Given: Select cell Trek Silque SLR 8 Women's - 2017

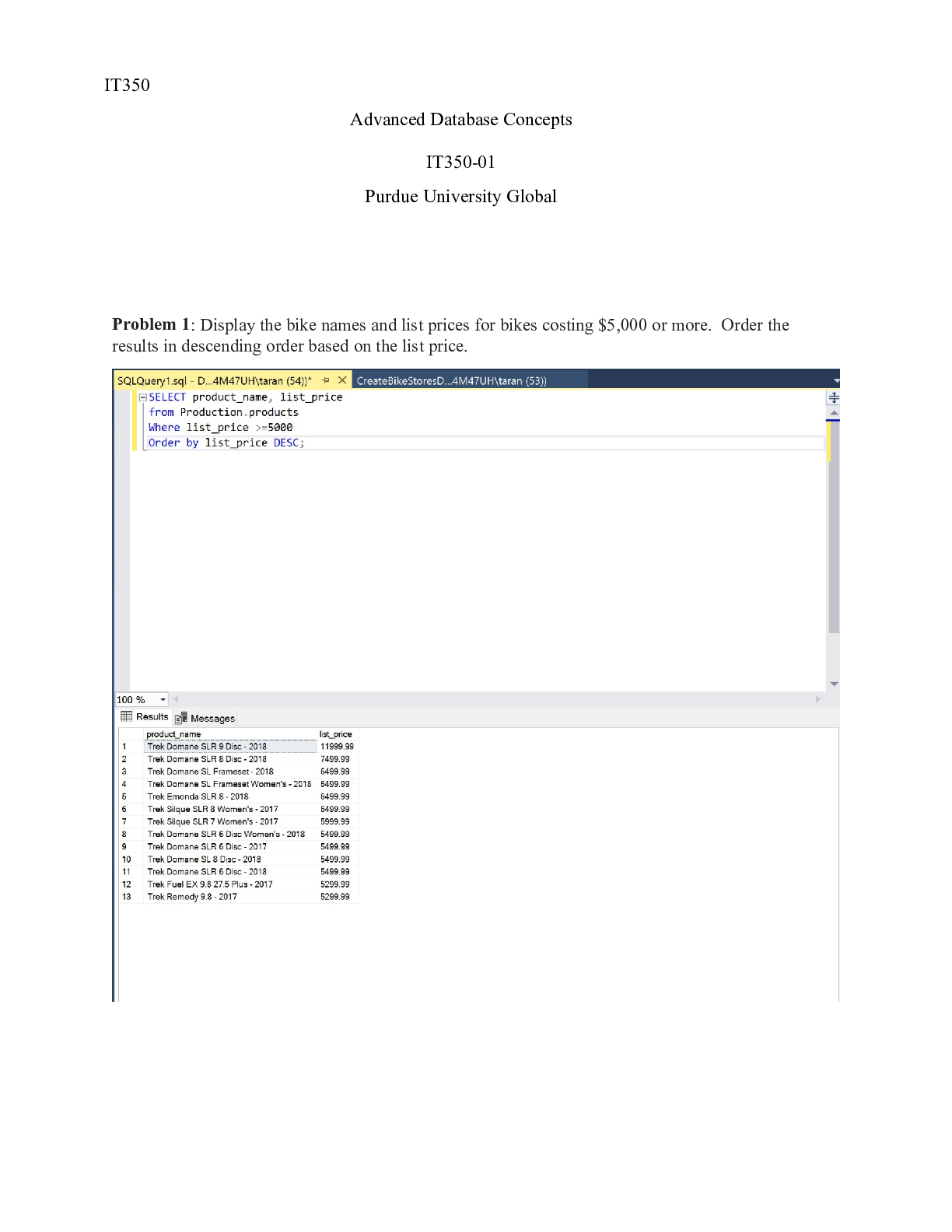Looking at the screenshot, I should coord(230,809).
